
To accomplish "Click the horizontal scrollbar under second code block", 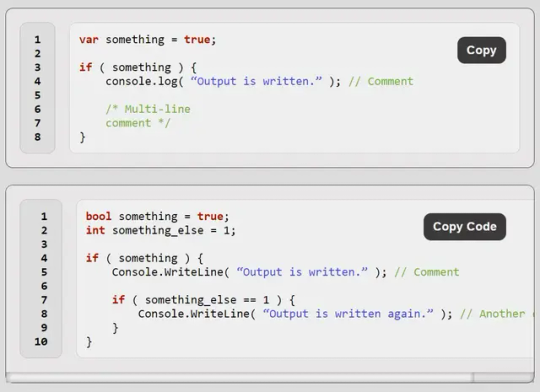I will [239, 378].
